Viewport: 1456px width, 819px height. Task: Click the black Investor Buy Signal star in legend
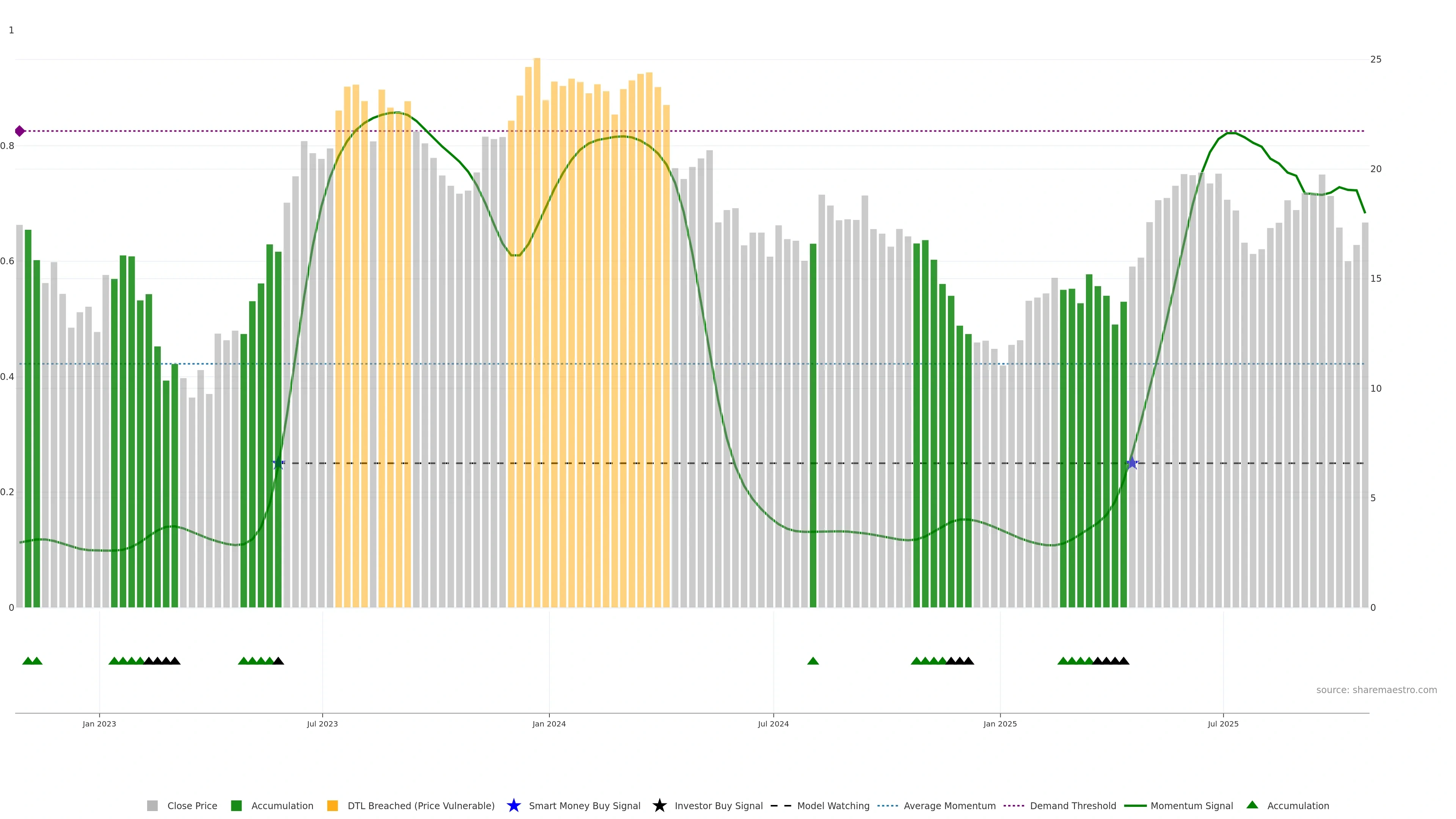click(659, 805)
